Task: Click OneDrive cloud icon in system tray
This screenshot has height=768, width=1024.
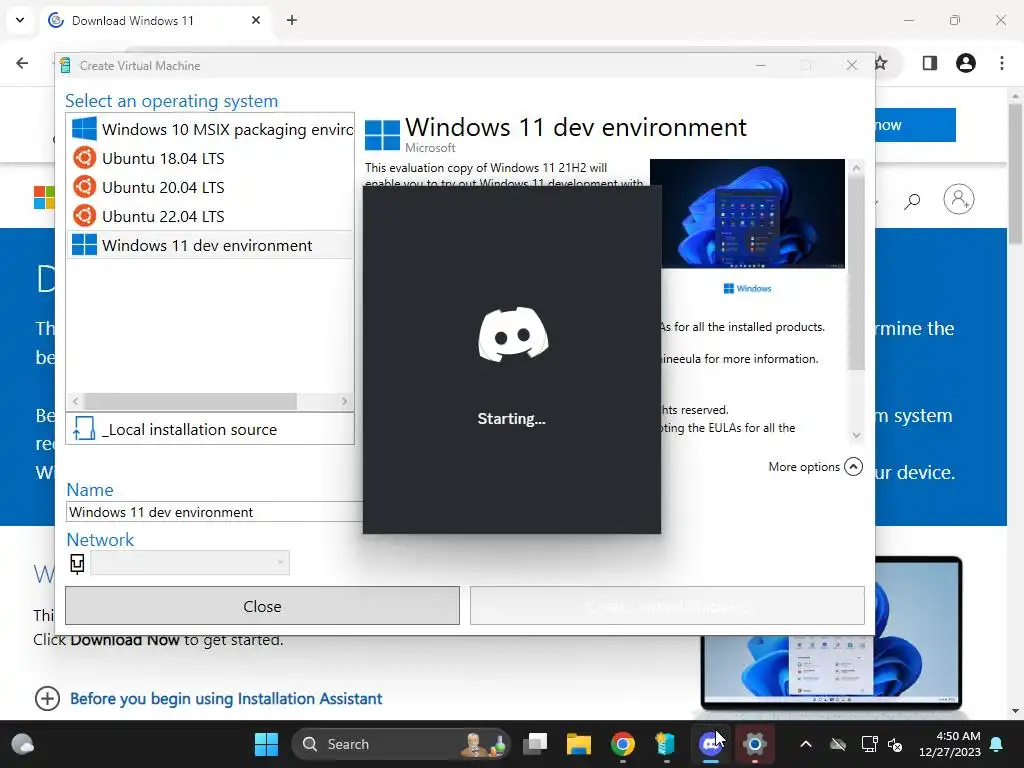Action: pyautogui.click(x=838, y=744)
